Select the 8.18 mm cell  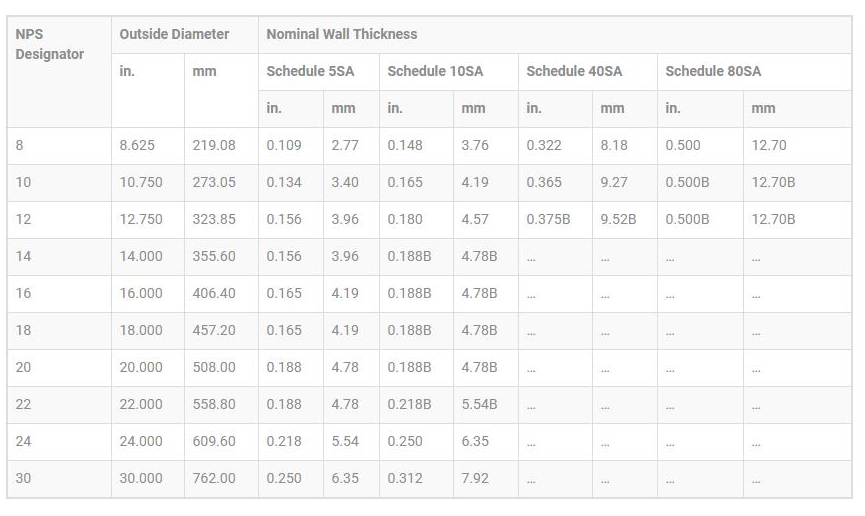coord(614,145)
